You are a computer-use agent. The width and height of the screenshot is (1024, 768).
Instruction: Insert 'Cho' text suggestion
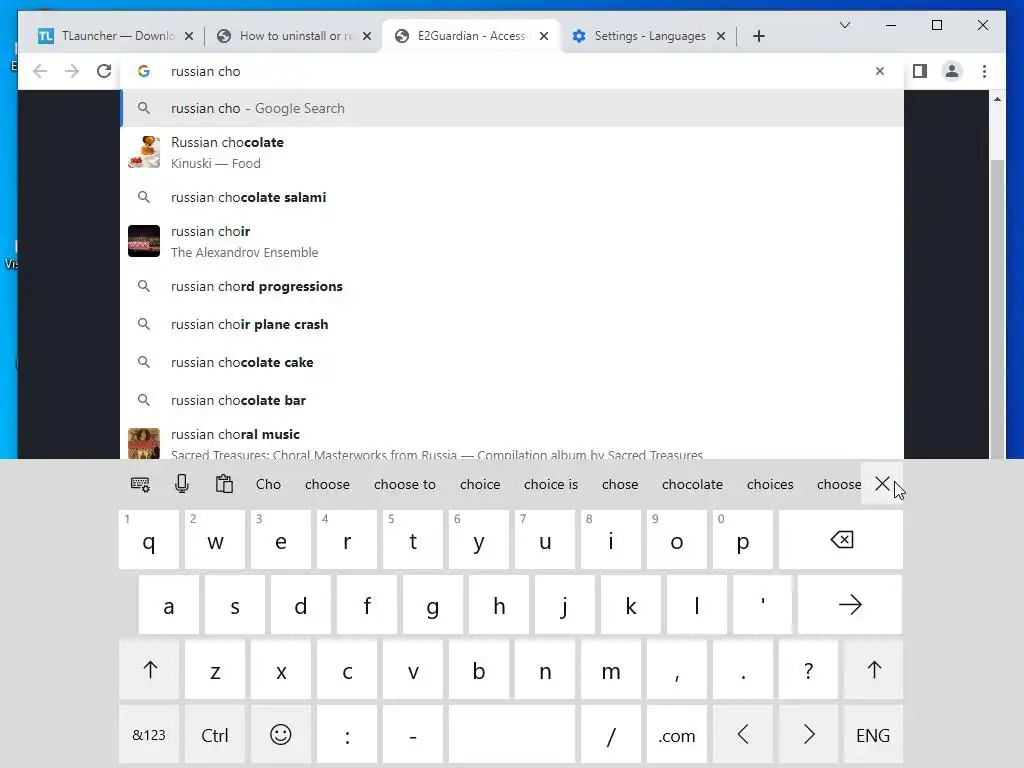[x=268, y=485]
